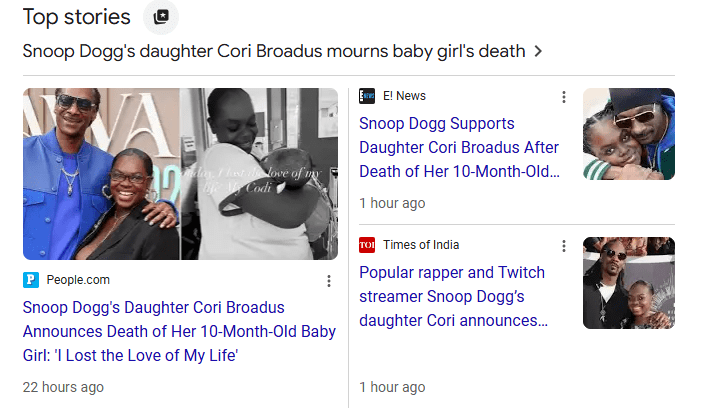Screen dimensions: 711x413
Task: Click the E! News story thumbnail
Action: 629,134
